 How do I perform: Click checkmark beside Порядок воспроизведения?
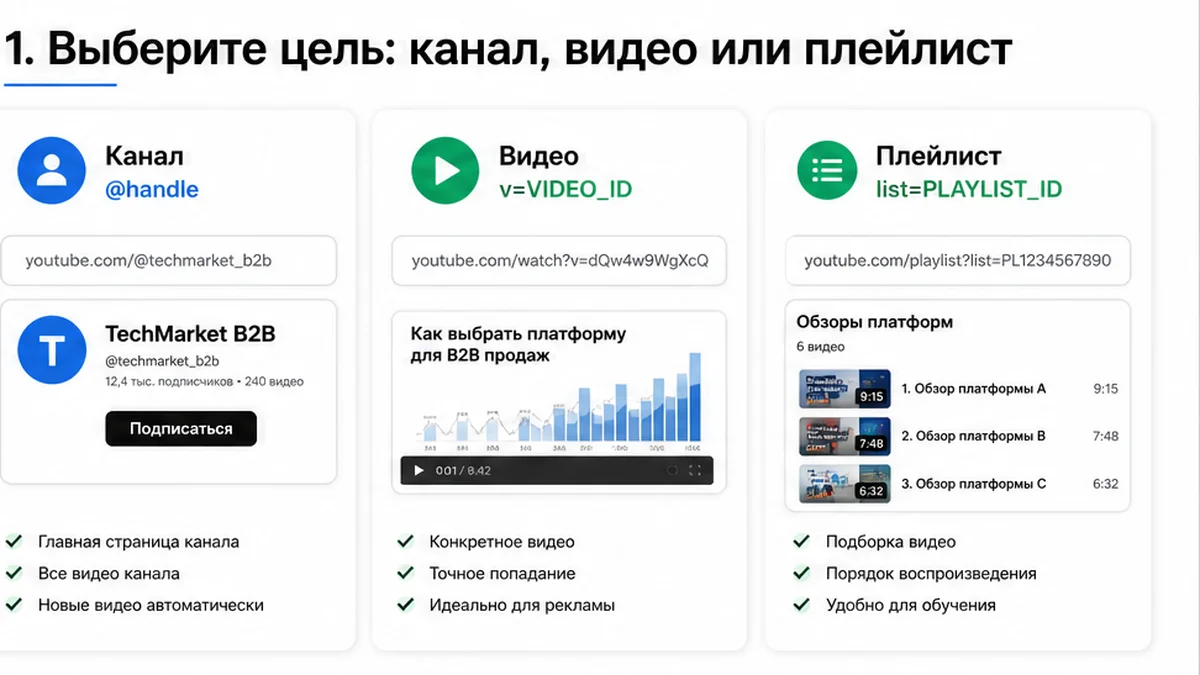pos(801,573)
